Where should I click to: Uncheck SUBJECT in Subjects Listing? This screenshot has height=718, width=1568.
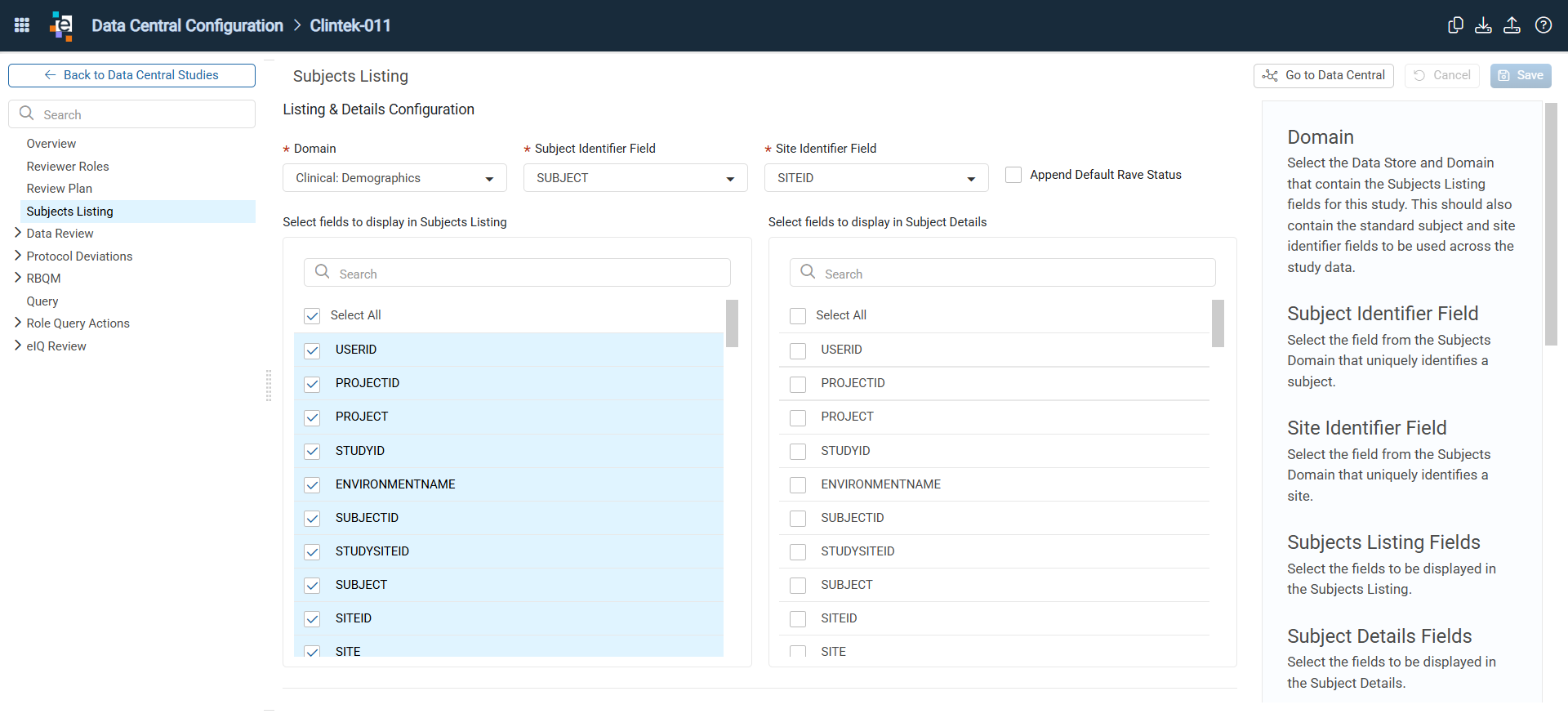[x=312, y=586]
